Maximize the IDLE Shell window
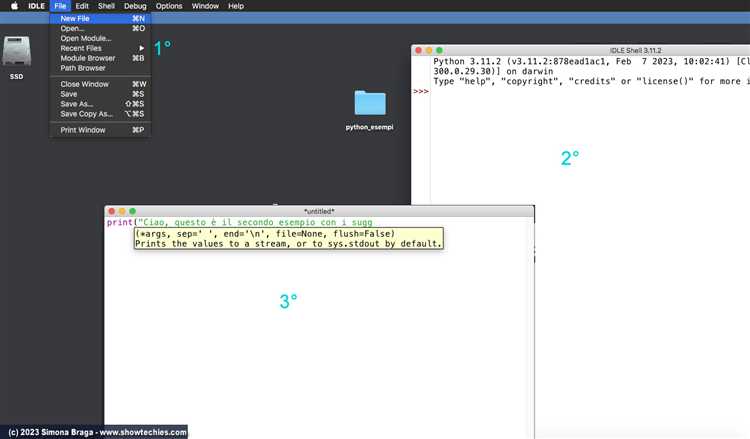Image resolution: width=750 pixels, height=439 pixels. 440,50
